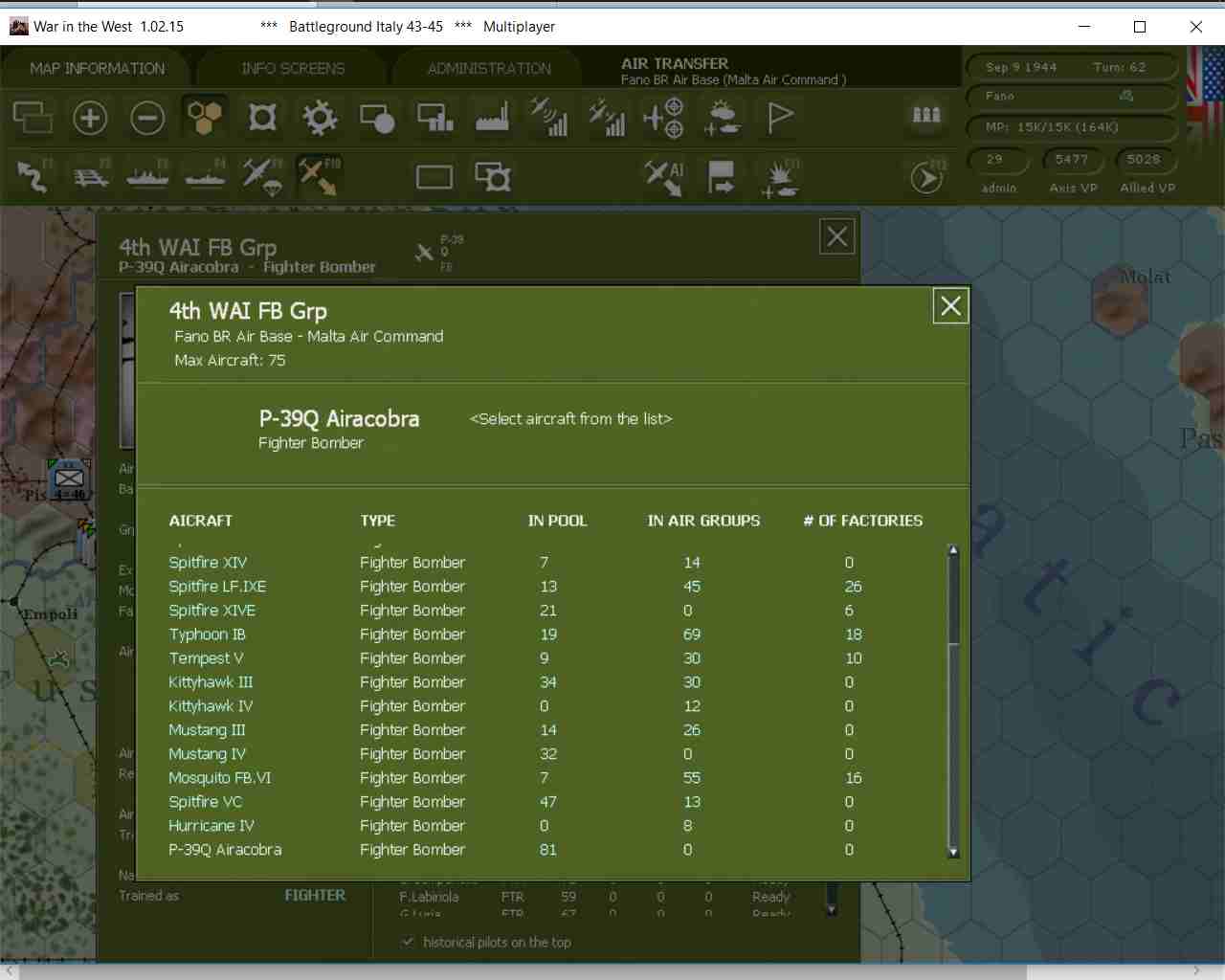Viewport: 1225px width, 980px height.
Task: Select the F9 plane with parachute icon
Action: coord(262,177)
